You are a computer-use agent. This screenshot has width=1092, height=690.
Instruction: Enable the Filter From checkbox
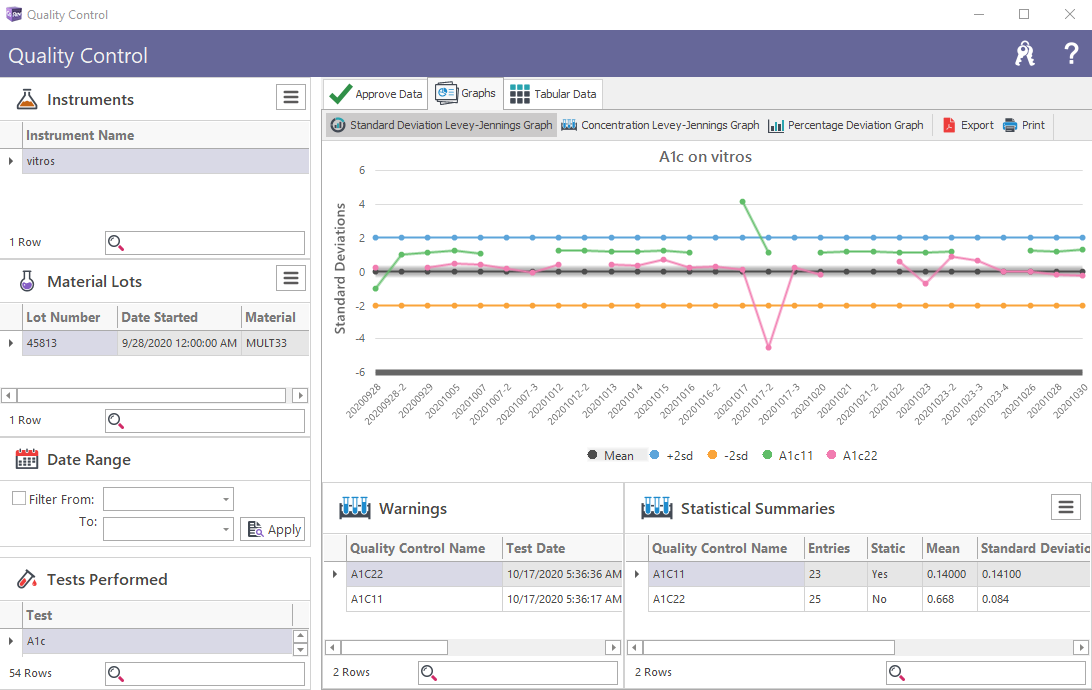[x=18, y=499]
